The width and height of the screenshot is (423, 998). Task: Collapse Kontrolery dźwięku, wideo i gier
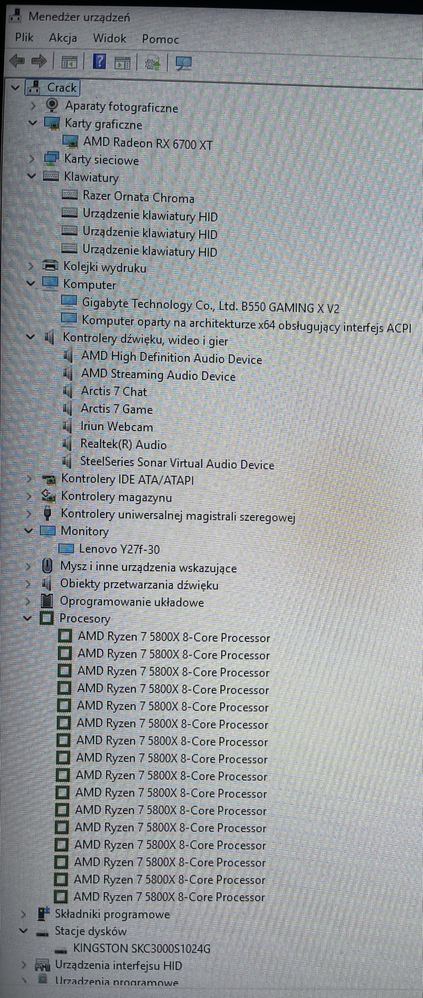point(30,339)
